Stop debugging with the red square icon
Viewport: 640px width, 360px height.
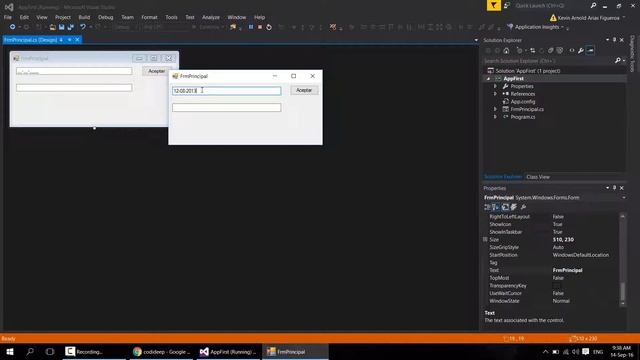[260, 27]
